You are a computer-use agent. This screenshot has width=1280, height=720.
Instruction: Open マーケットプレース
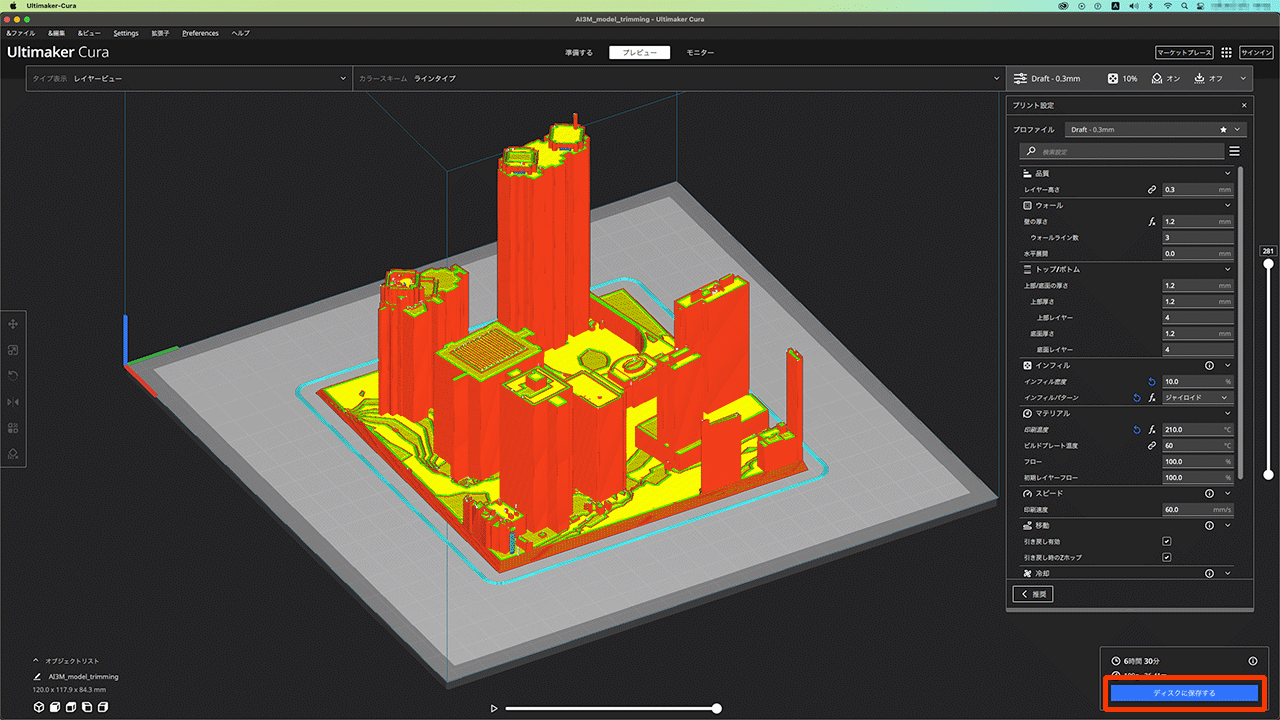coord(1184,52)
